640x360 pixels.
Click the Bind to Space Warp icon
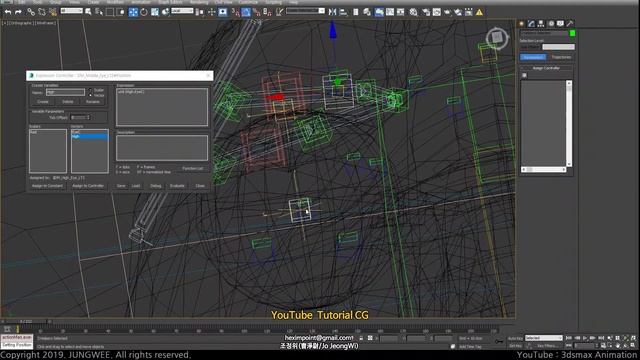[52, 12]
